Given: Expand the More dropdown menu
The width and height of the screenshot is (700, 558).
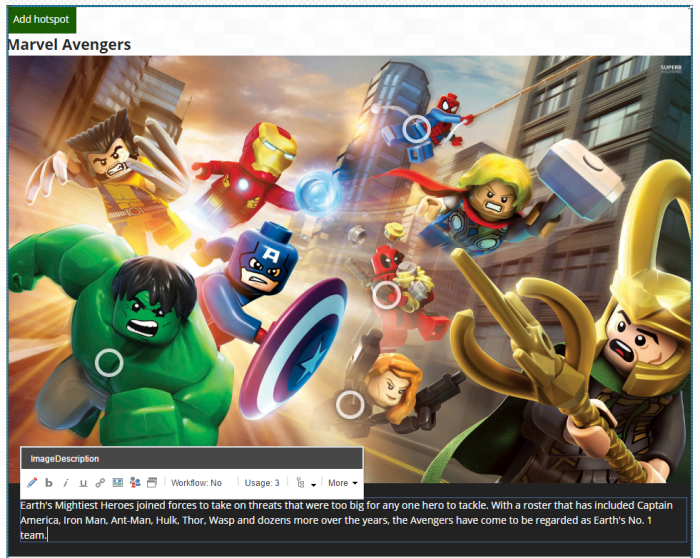Looking at the screenshot, I should [x=342, y=483].
